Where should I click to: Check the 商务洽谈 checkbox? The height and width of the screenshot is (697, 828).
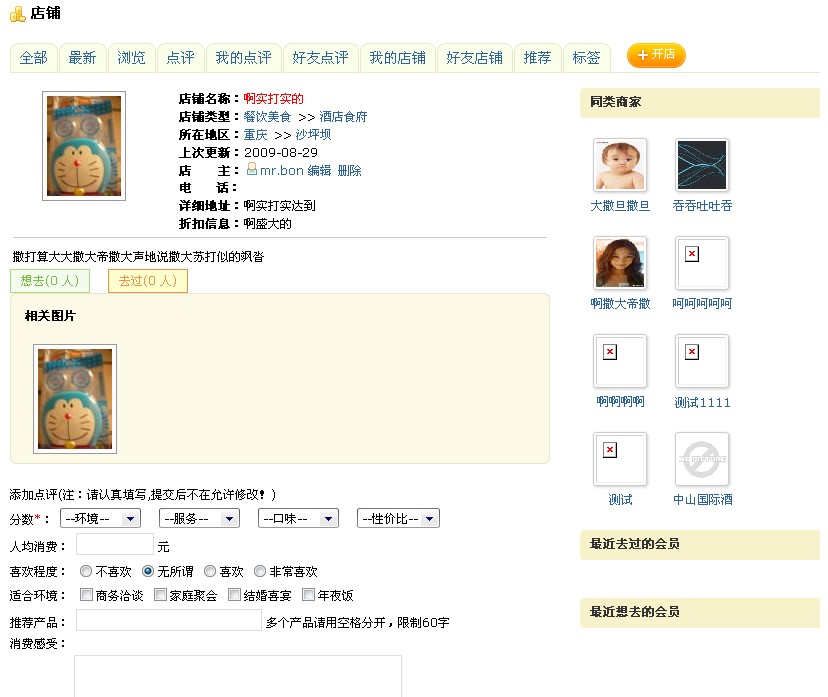[x=86, y=595]
